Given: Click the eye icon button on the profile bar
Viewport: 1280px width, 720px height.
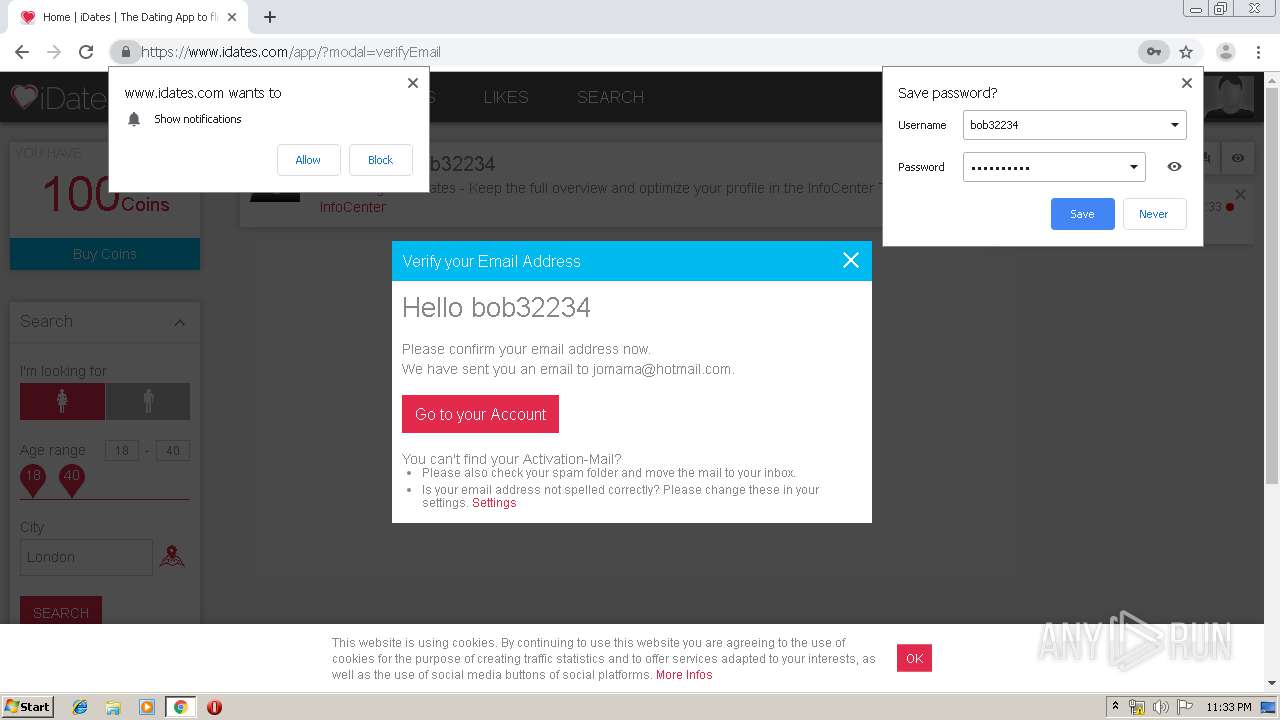Looking at the screenshot, I should [x=1238, y=158].
